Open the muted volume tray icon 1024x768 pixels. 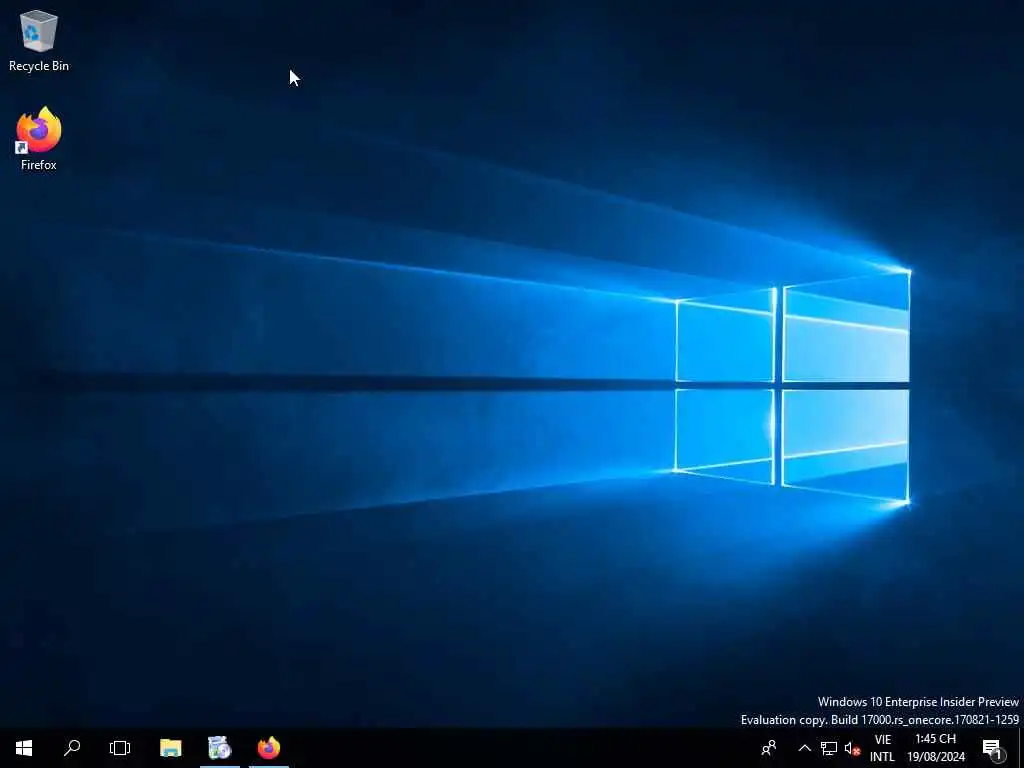click(852, 748)
